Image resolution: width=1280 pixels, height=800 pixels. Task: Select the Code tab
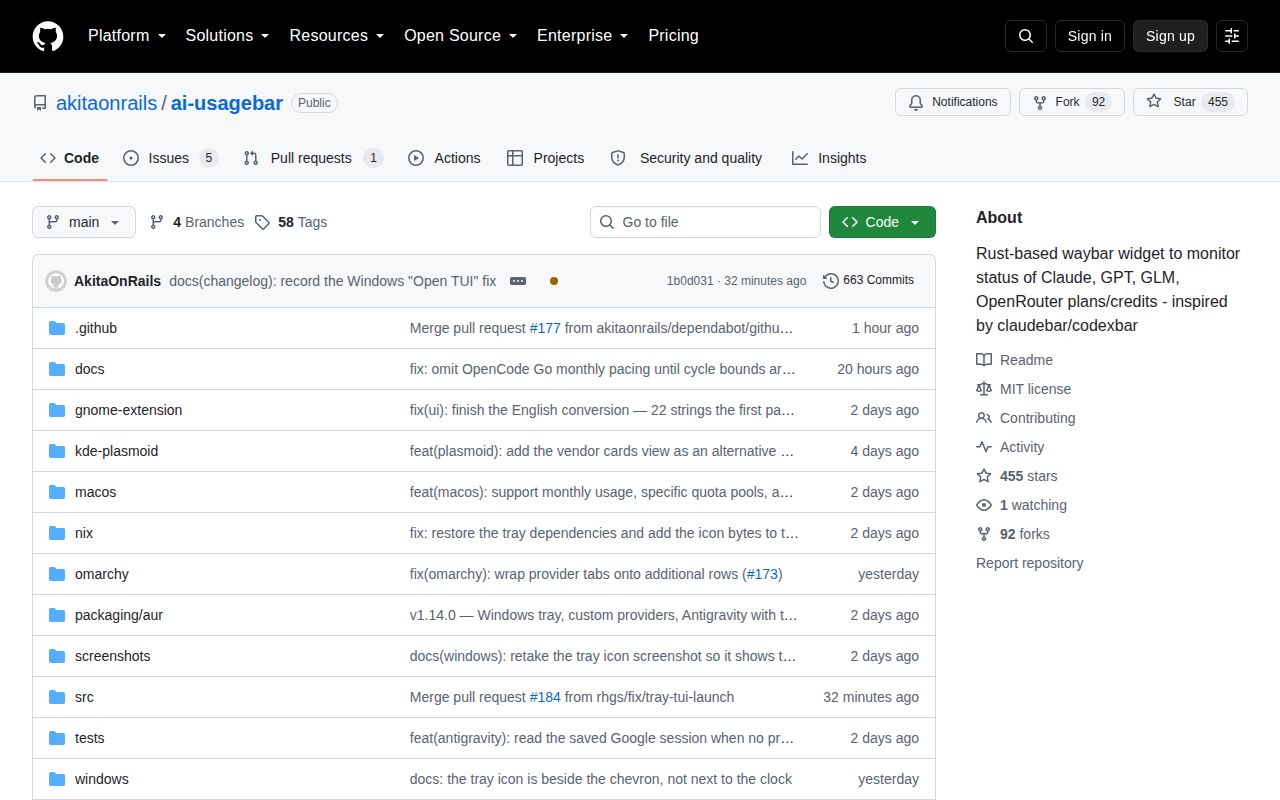(x=70, y=158)
